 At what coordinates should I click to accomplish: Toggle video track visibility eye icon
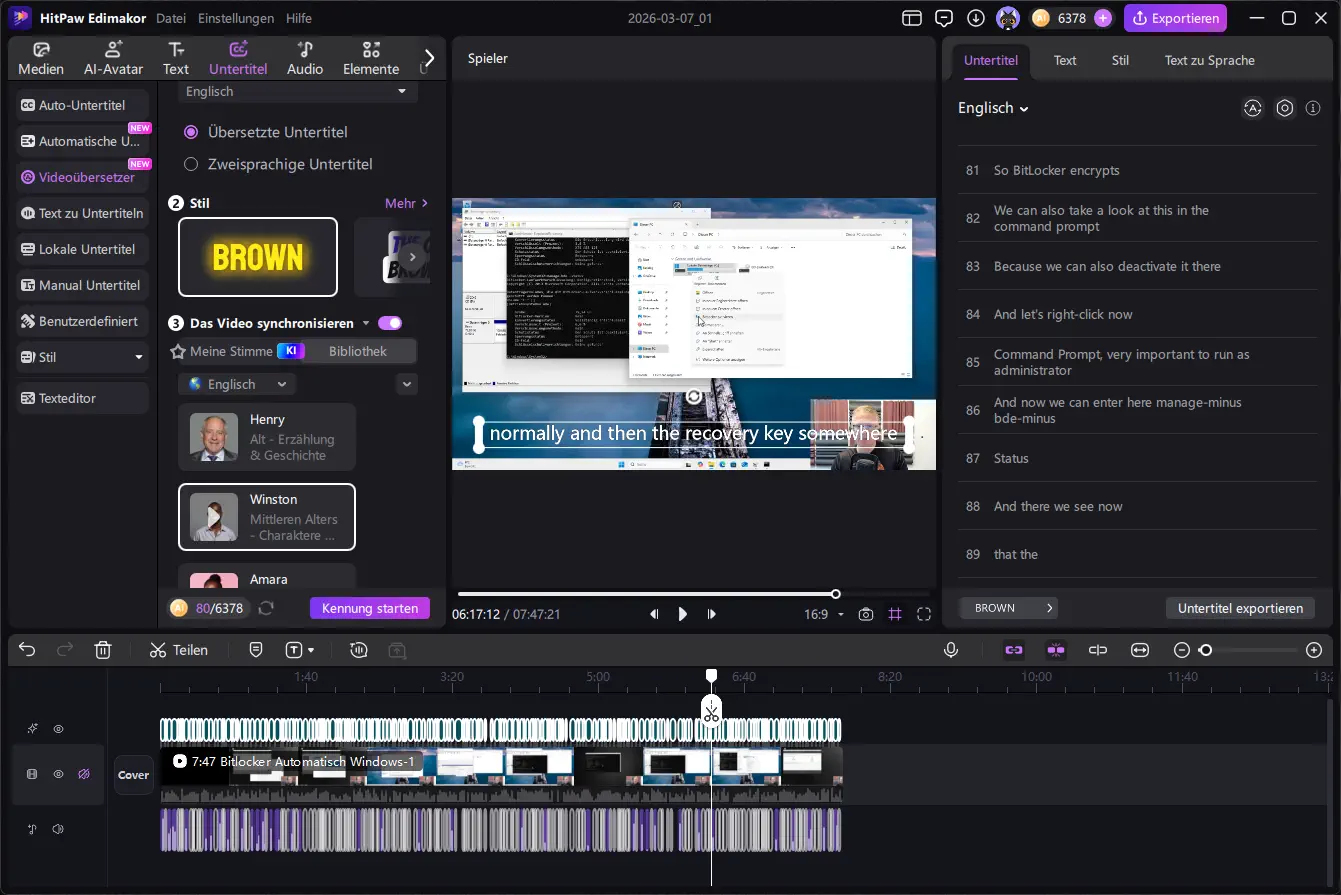pos(58,774)
